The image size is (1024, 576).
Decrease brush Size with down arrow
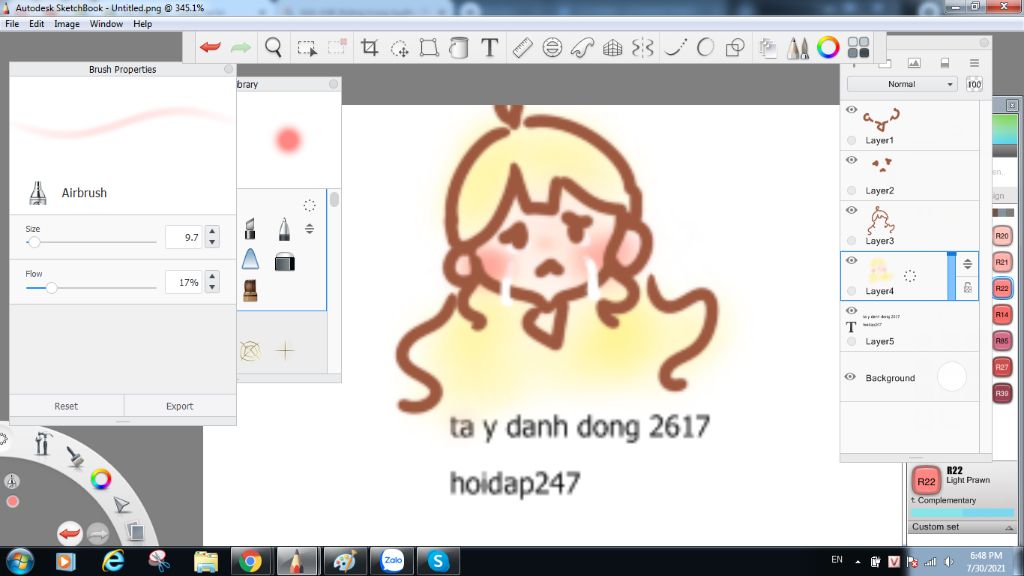(x=212, y=242)
